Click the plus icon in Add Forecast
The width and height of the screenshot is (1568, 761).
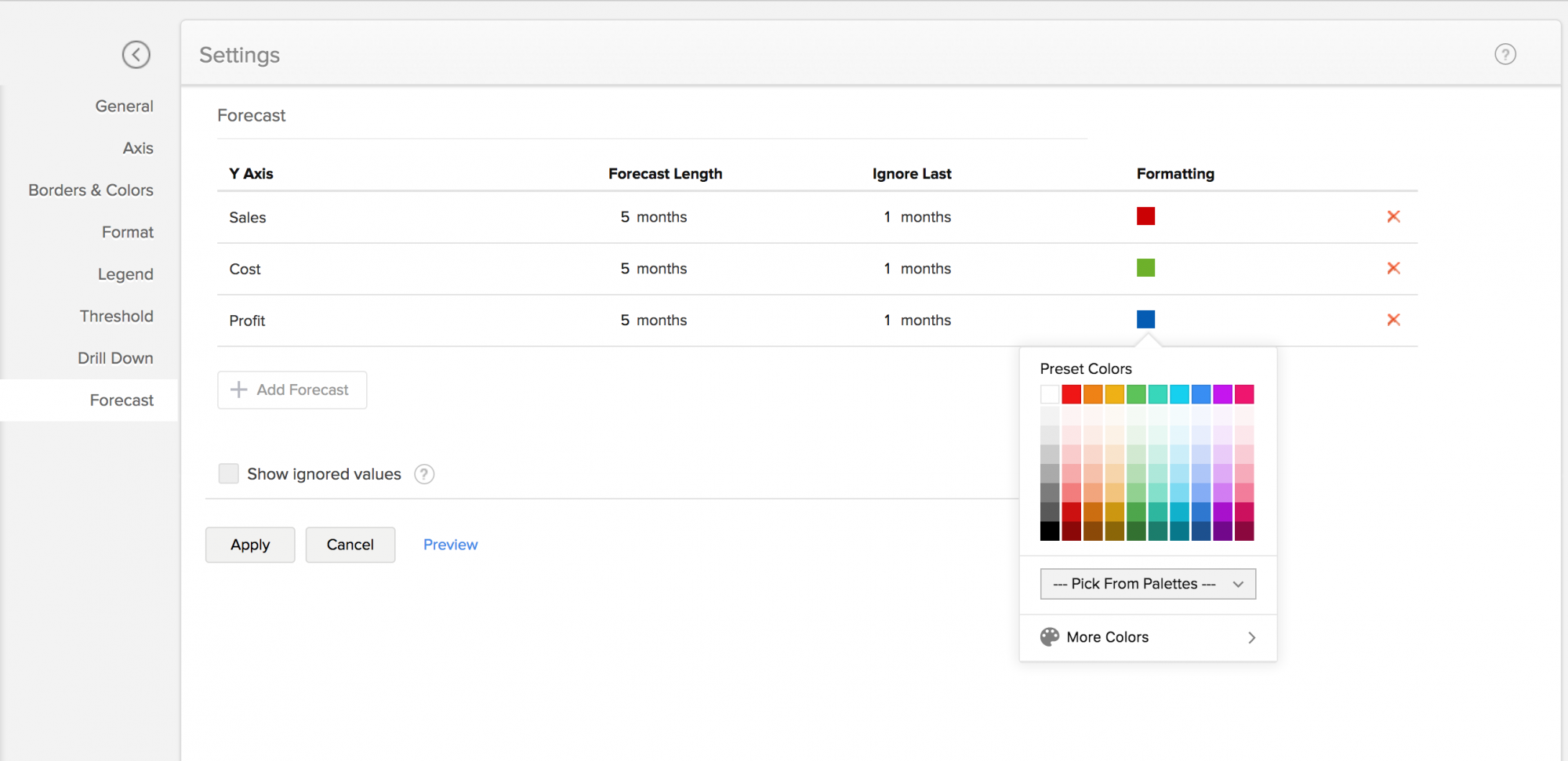coord(239,390)
